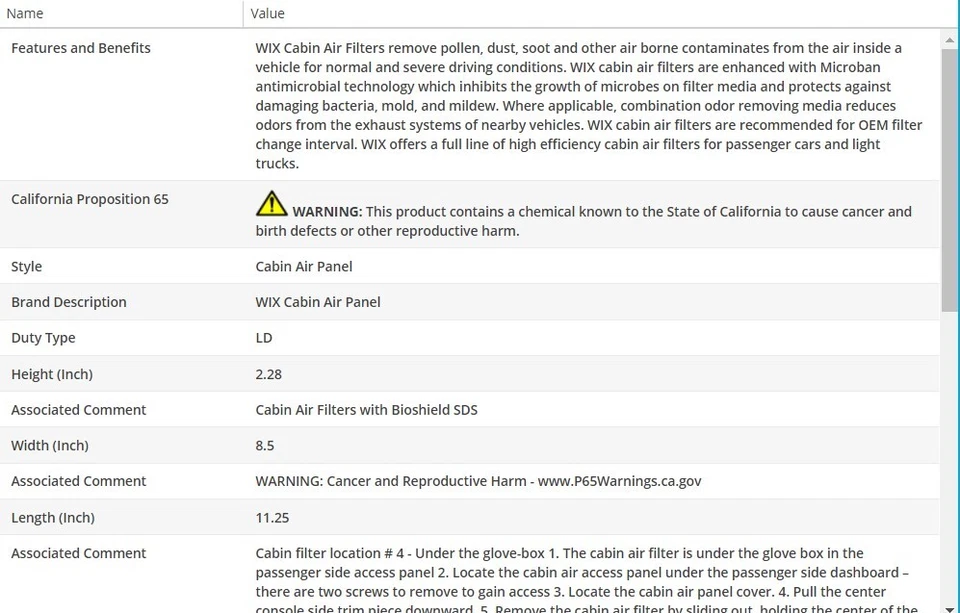Select the Duty Type row label
This screenshot has width=960, height=613.
(x=43, y=338)
